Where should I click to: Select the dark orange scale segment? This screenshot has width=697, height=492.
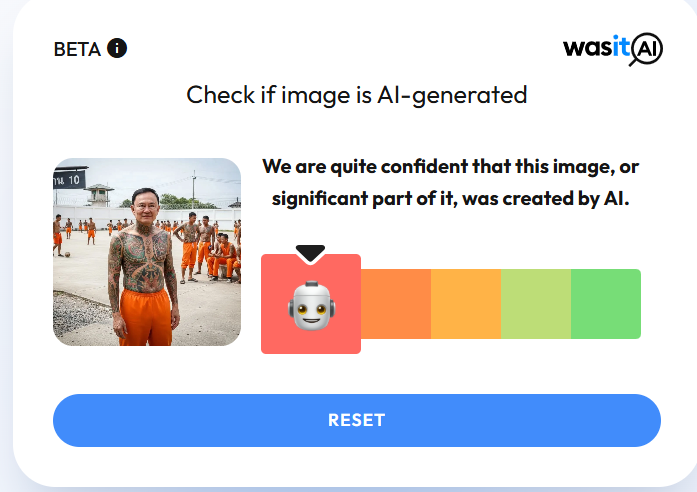[396, 304]
